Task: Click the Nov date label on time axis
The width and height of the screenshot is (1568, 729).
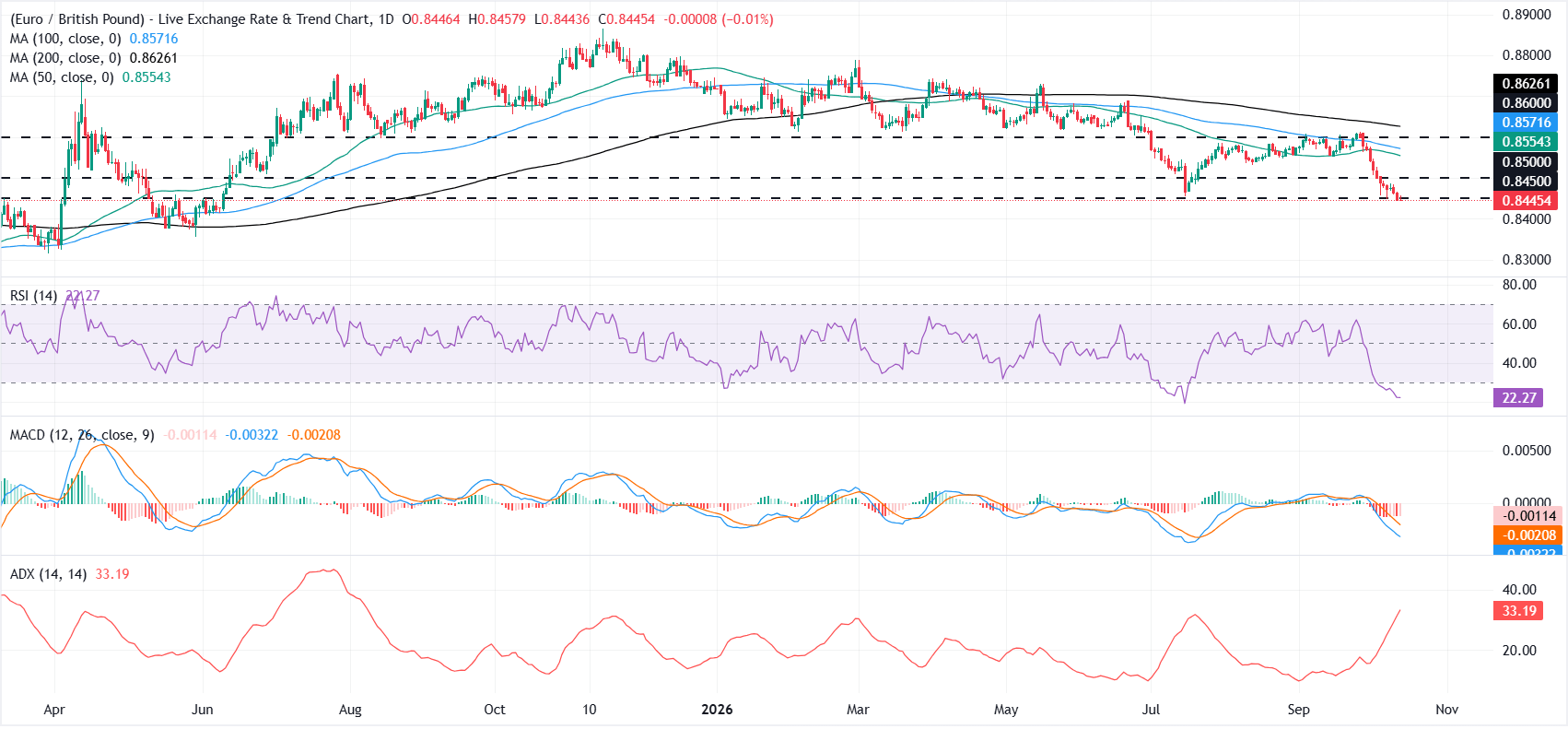Action: [x=1446, y=710]
